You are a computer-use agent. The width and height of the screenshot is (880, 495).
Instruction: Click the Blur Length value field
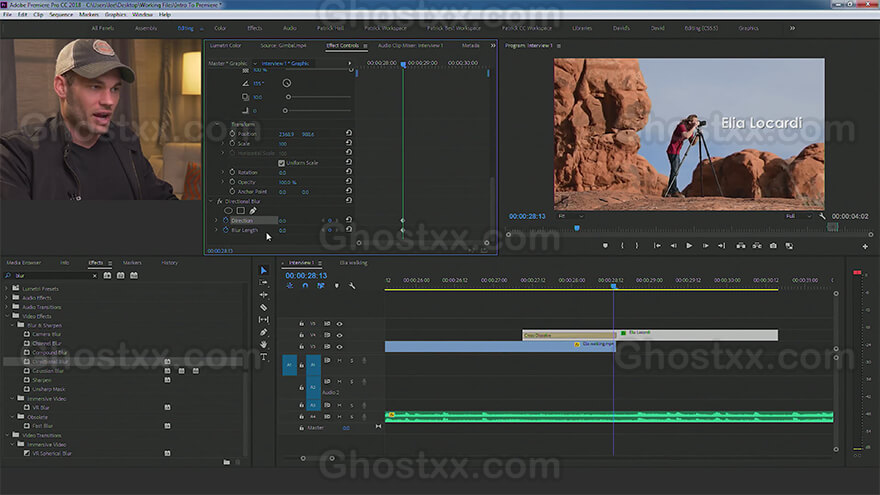tap(282, 230)
